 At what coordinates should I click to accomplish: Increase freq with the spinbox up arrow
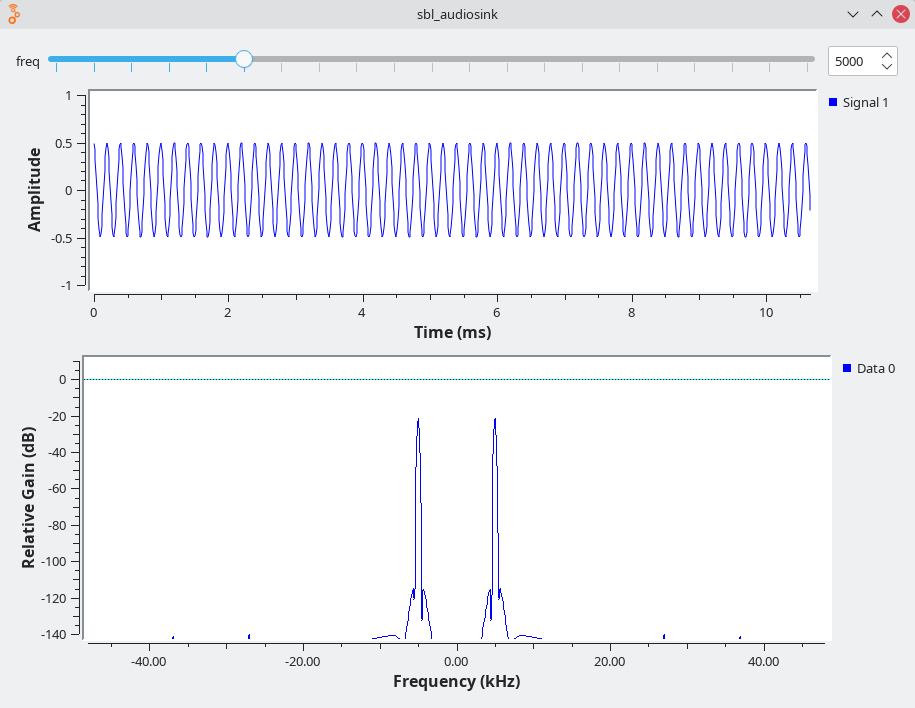pos(887,55)
